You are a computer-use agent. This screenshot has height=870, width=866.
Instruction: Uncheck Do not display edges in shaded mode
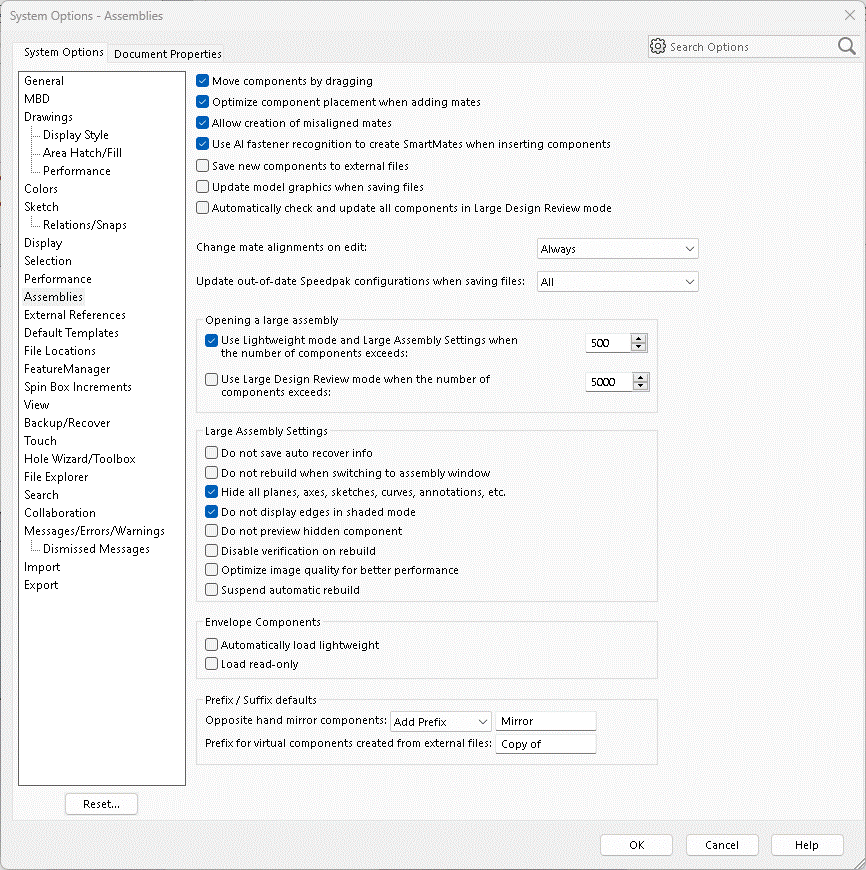[x=211, y=512]
